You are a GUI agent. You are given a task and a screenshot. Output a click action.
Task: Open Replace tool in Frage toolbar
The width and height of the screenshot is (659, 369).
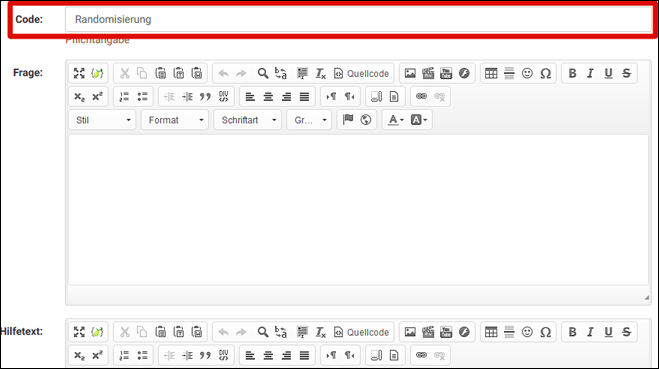pyautogui.click(x=281, y=73)
